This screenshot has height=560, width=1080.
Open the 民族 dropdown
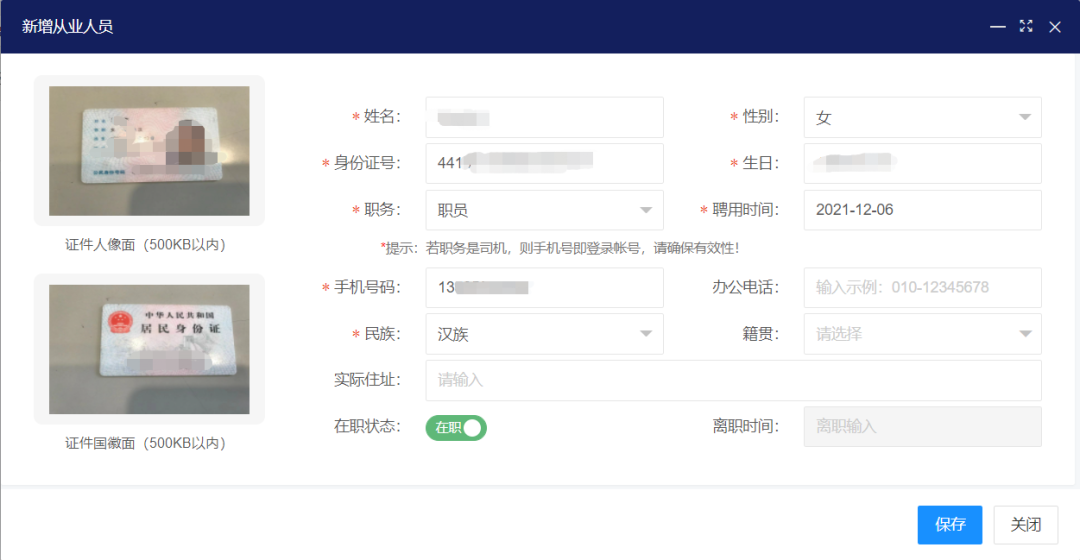(544, 334)
